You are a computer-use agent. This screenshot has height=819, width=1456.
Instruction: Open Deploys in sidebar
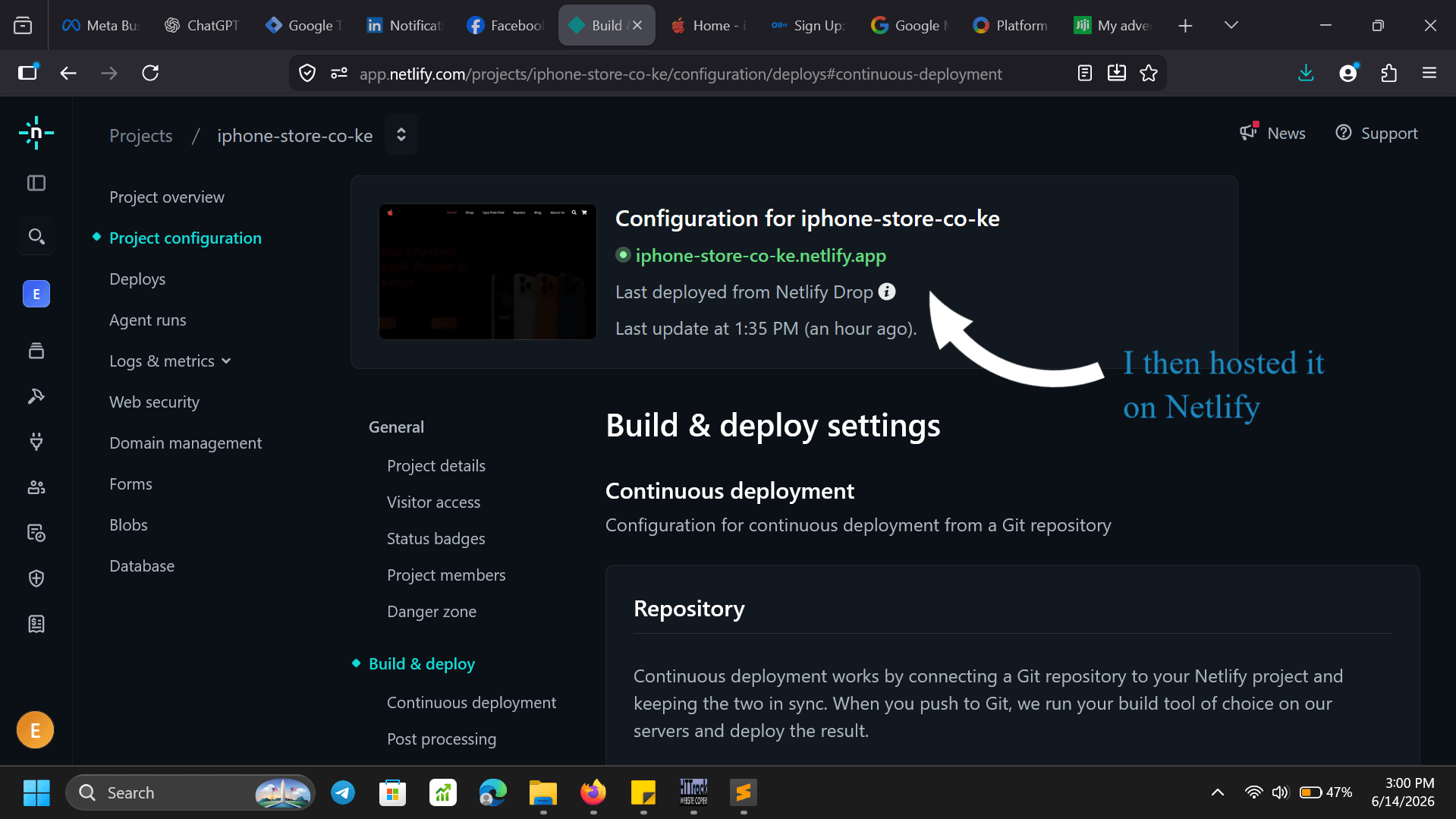[137, 279]
